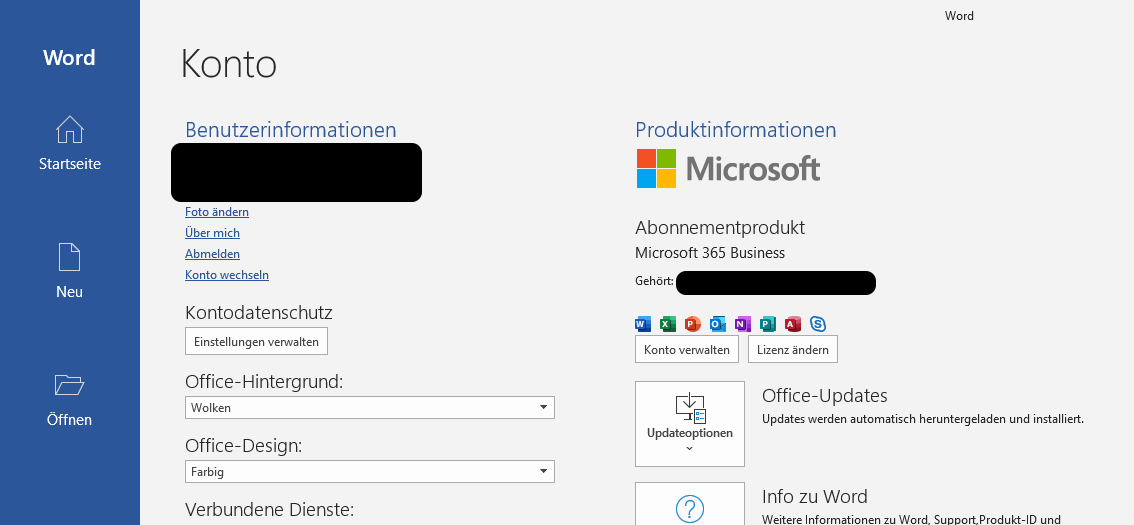Screen dimensions: 1134x525
Task: Click the Excel app icon
Action: 668,323
